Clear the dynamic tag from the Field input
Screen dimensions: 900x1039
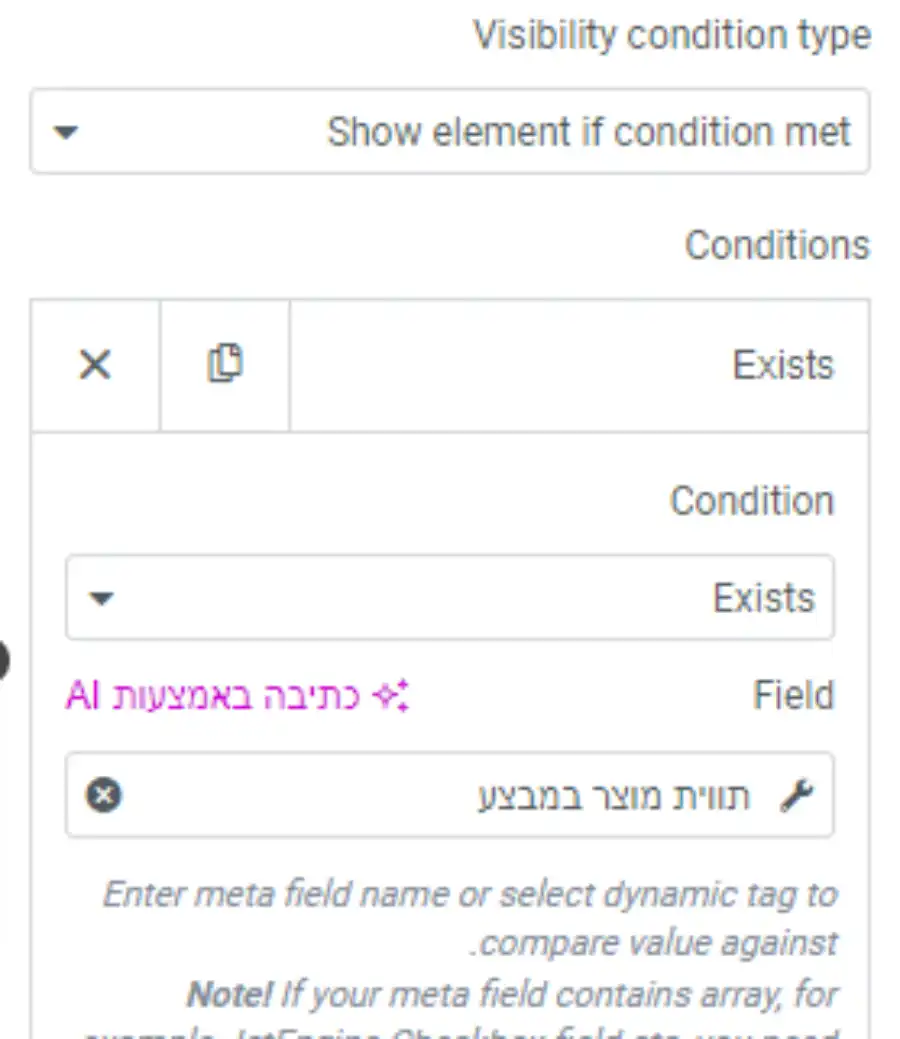click(104, 794)
